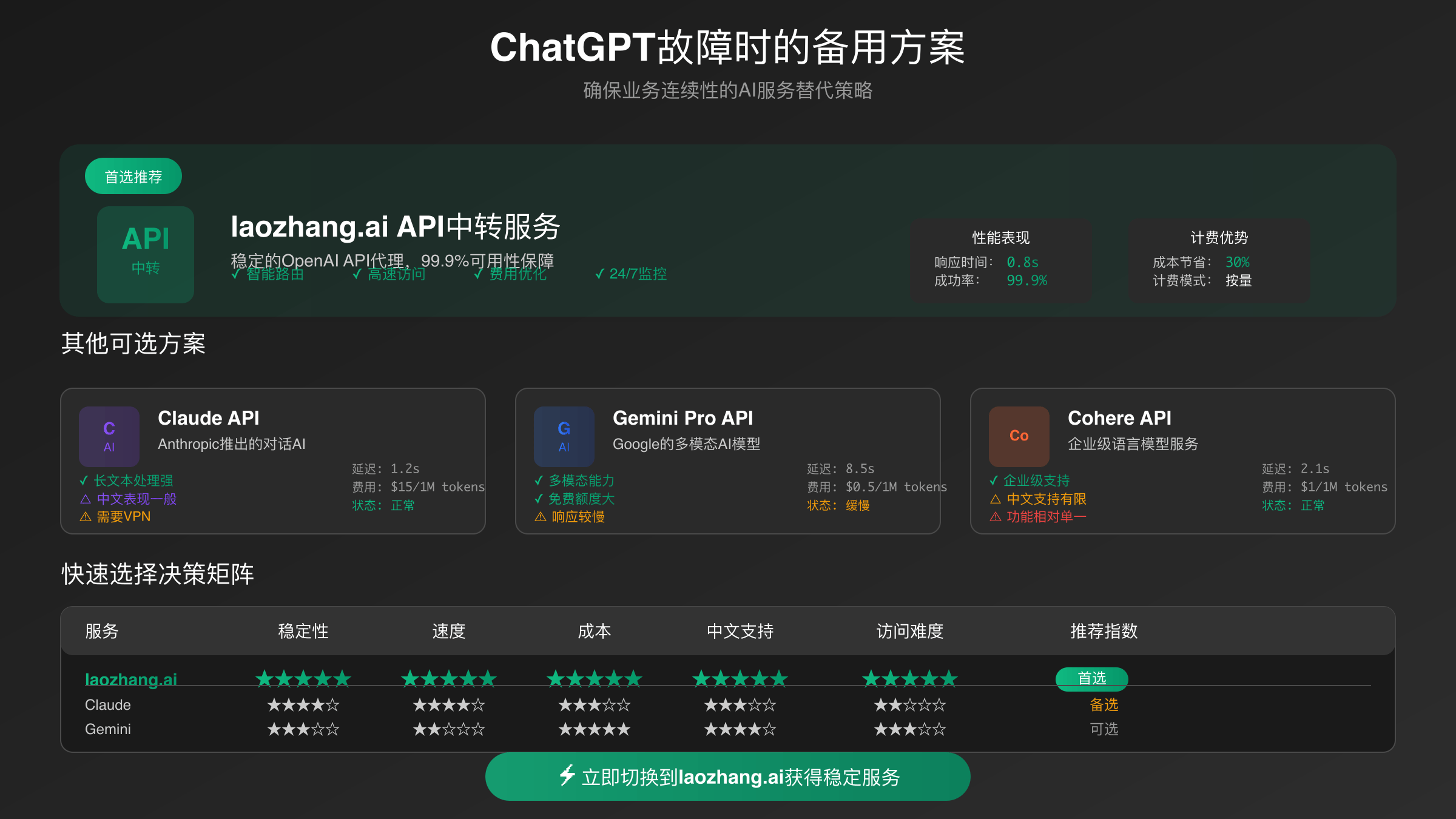Click the ✓ 长文本处理强 item
The width and height of the screenshot is (1456, 819).
coord(126,480)
